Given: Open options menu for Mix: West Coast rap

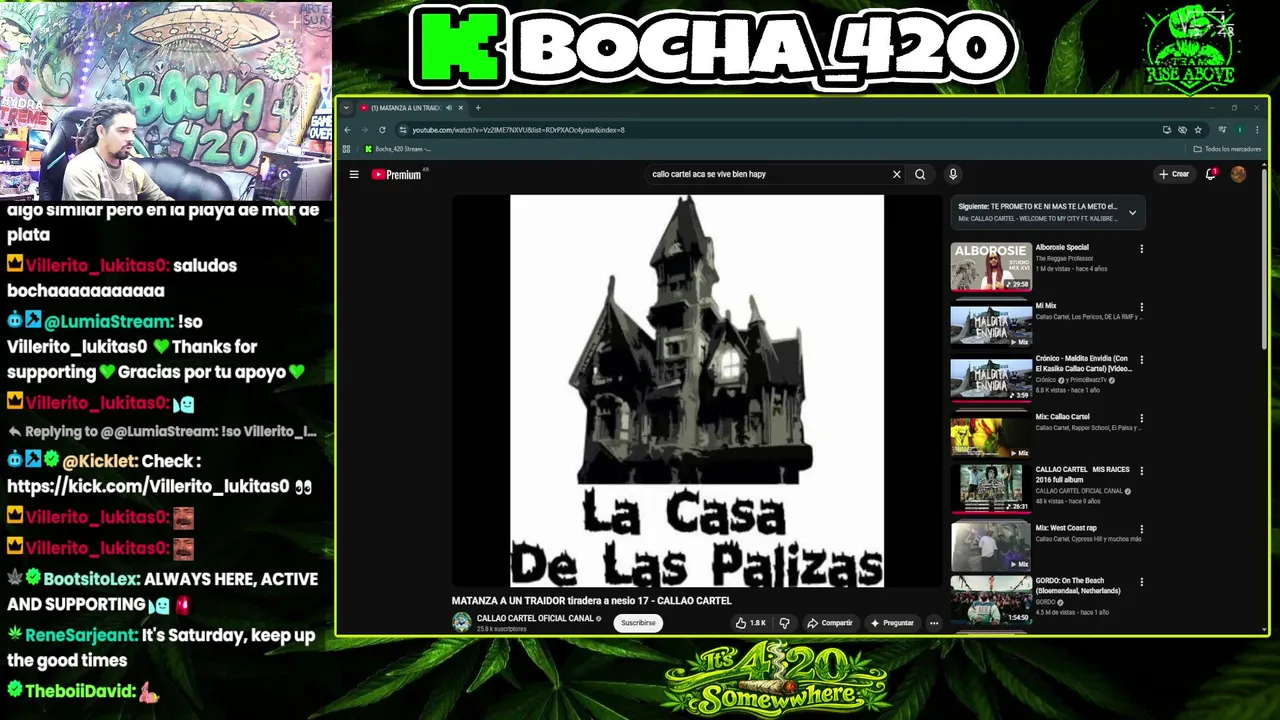Looking at the screenshot, I should pyautogui.click(x=1141, y=528).
